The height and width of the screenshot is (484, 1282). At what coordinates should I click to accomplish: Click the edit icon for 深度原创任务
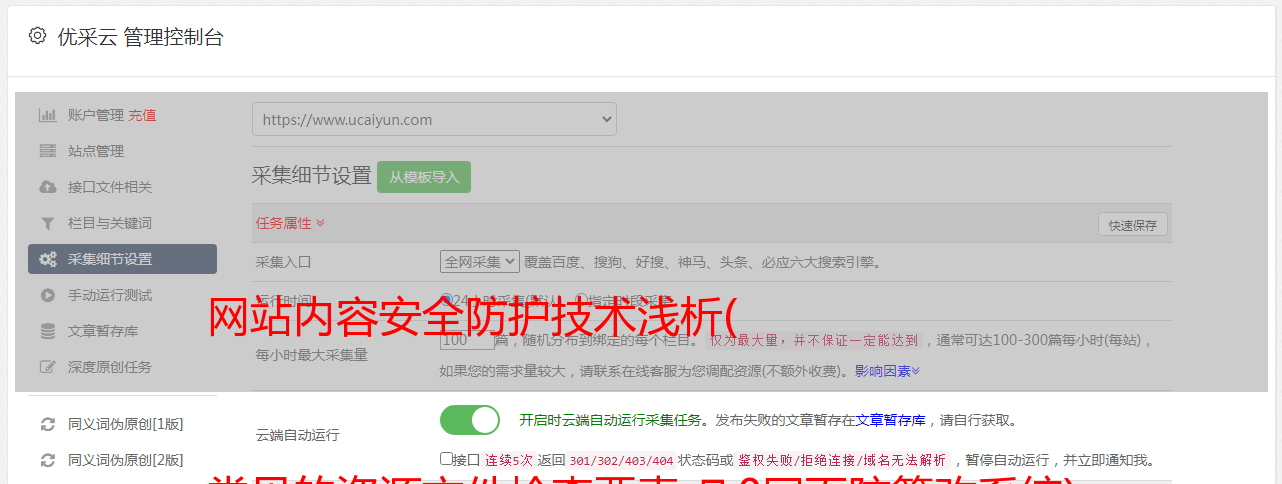click(x=47, y=367)
